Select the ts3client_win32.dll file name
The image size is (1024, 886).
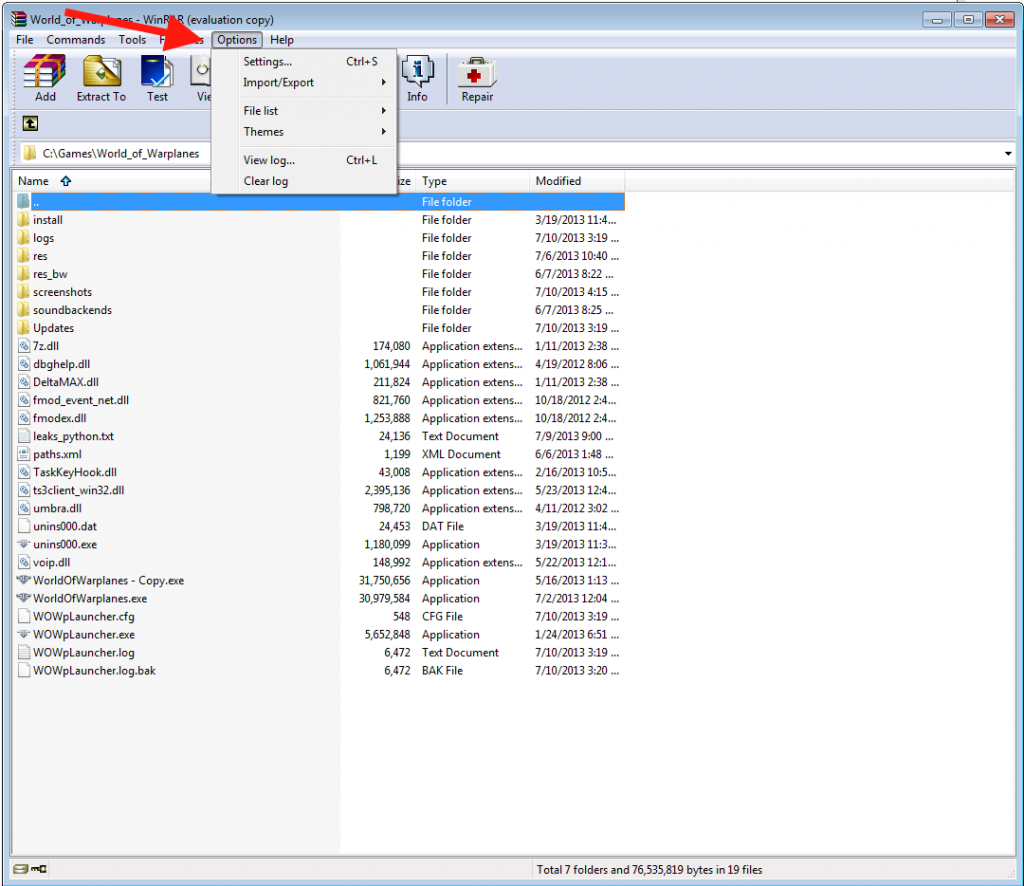[79, 490]
